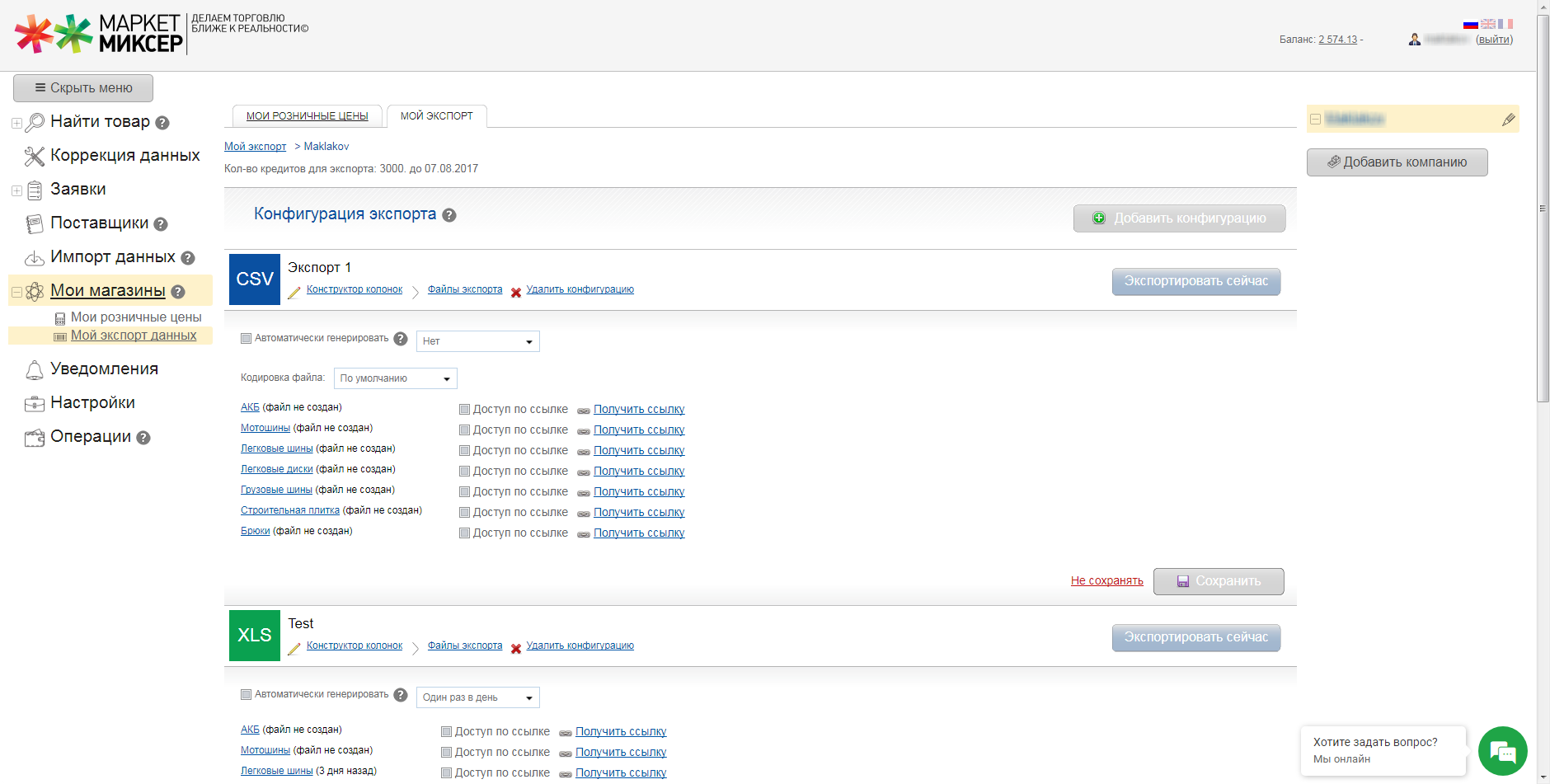Image resolution: width=1550 pixels, height=784 pixels.
Task: Click pencil icon by Test Конструктор колонок
Action: coord(294,649)
